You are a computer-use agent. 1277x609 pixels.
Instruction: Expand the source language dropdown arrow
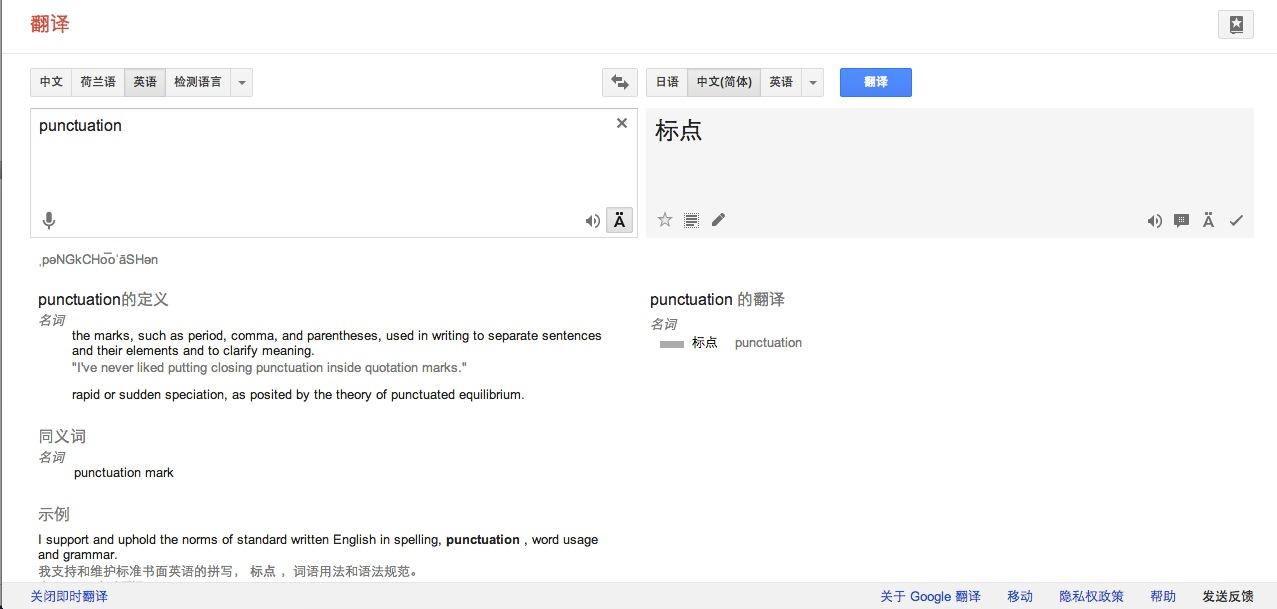tap(241, 82)
